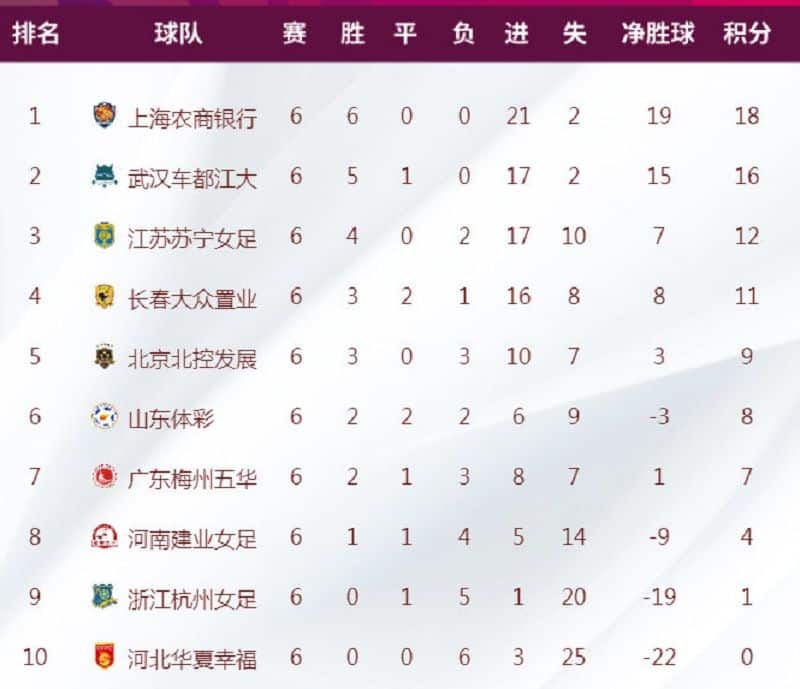Click the 江苏苏宁女足 team badge
Screen dimensions: 800x689
tap(105, 235)
